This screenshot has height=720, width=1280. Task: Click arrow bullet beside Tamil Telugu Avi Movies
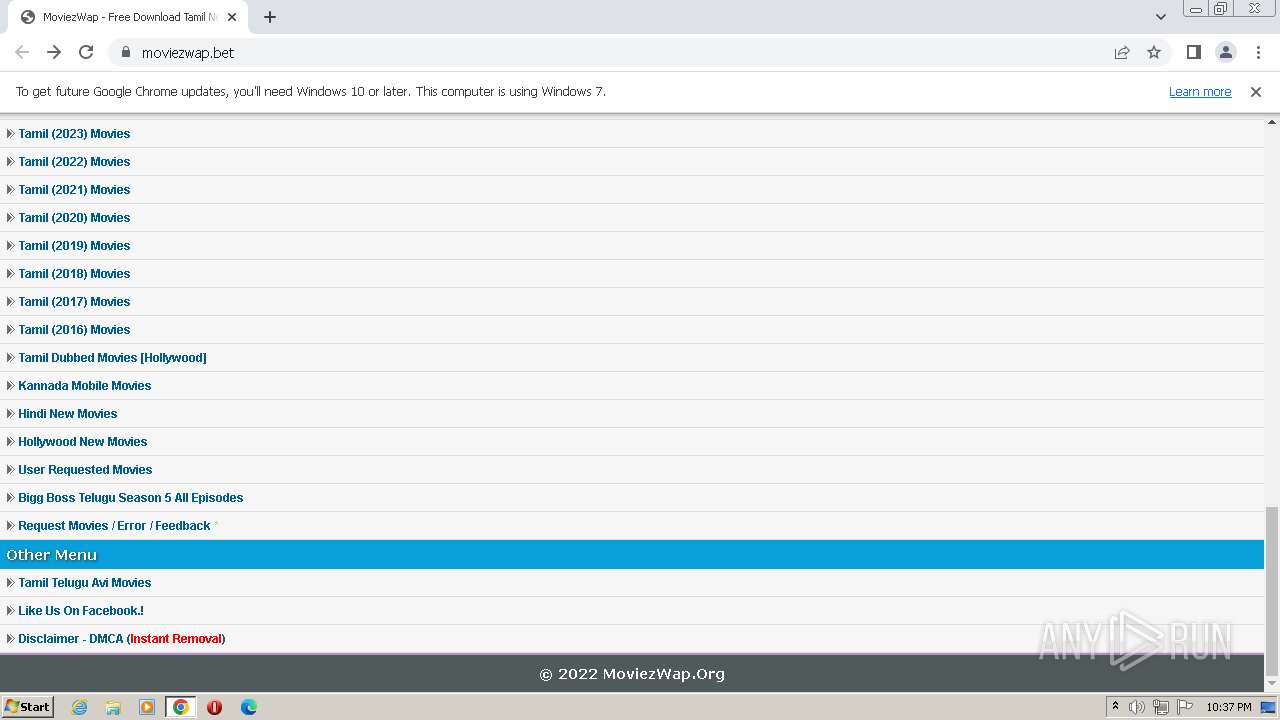pyautogui.click(x=10, y=582)
